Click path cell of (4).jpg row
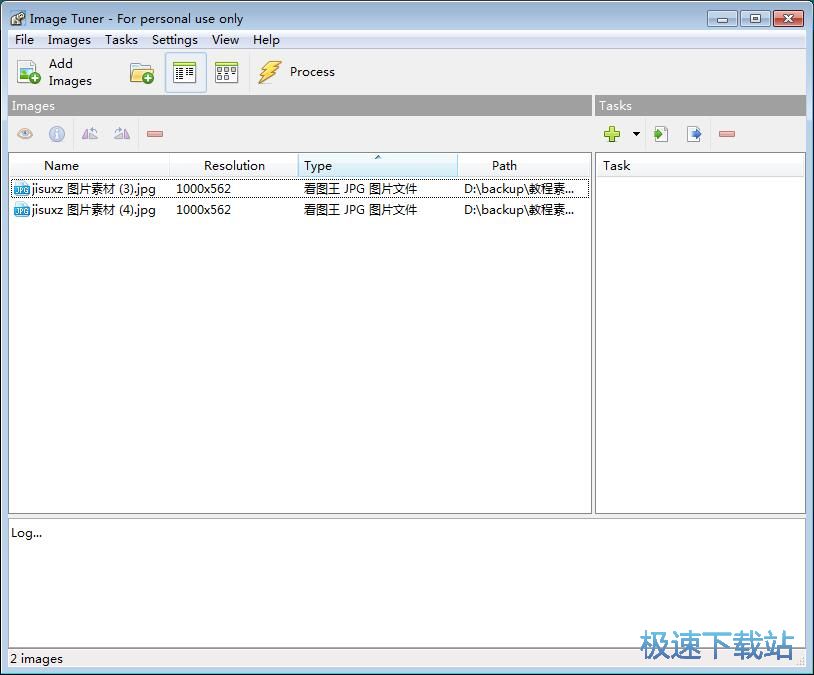This screenshot has height=675, width=814. tap(519, 210)
